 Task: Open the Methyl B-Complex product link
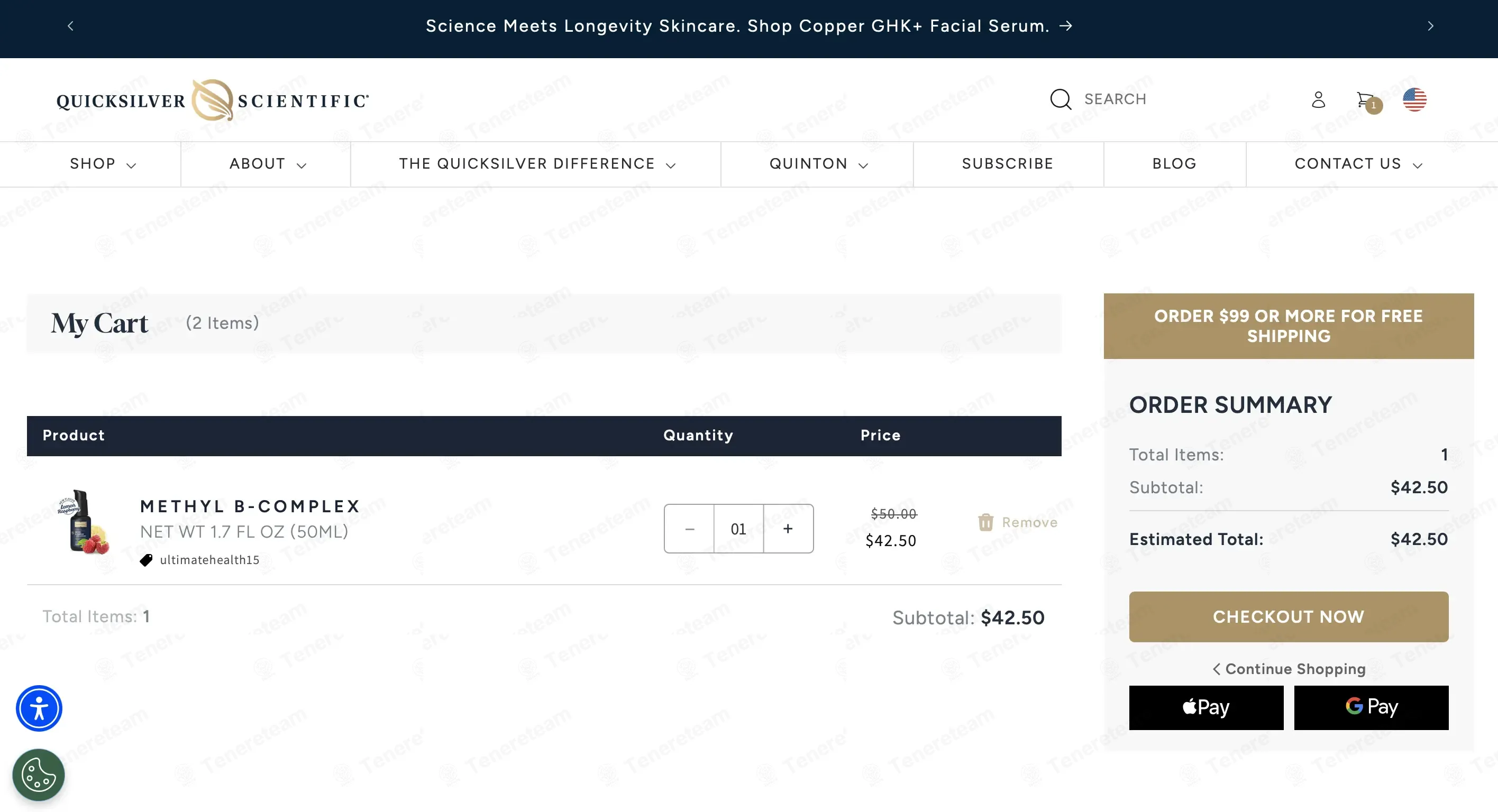pyautogui.click(x=250, y=506)
